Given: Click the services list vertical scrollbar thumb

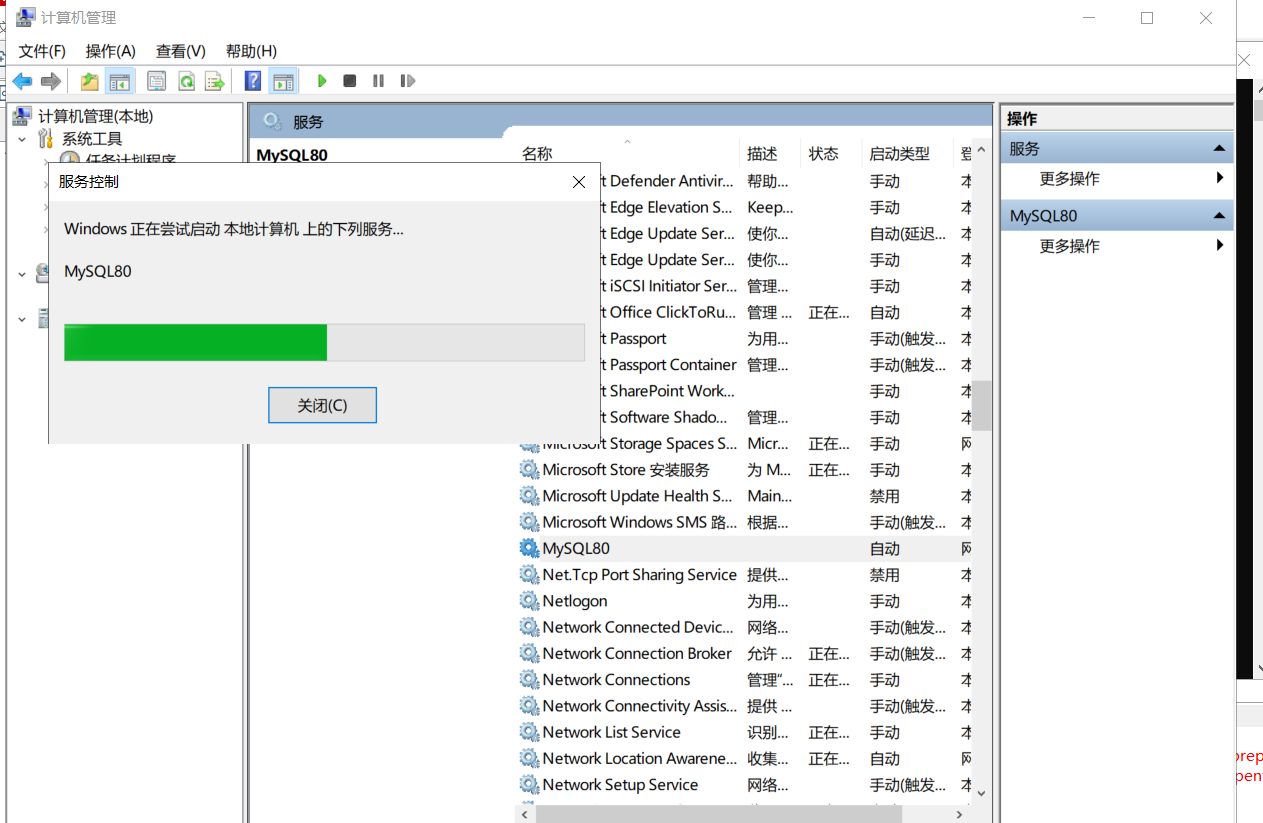Looking at the screenshot, I should click(x=982, y=405).
